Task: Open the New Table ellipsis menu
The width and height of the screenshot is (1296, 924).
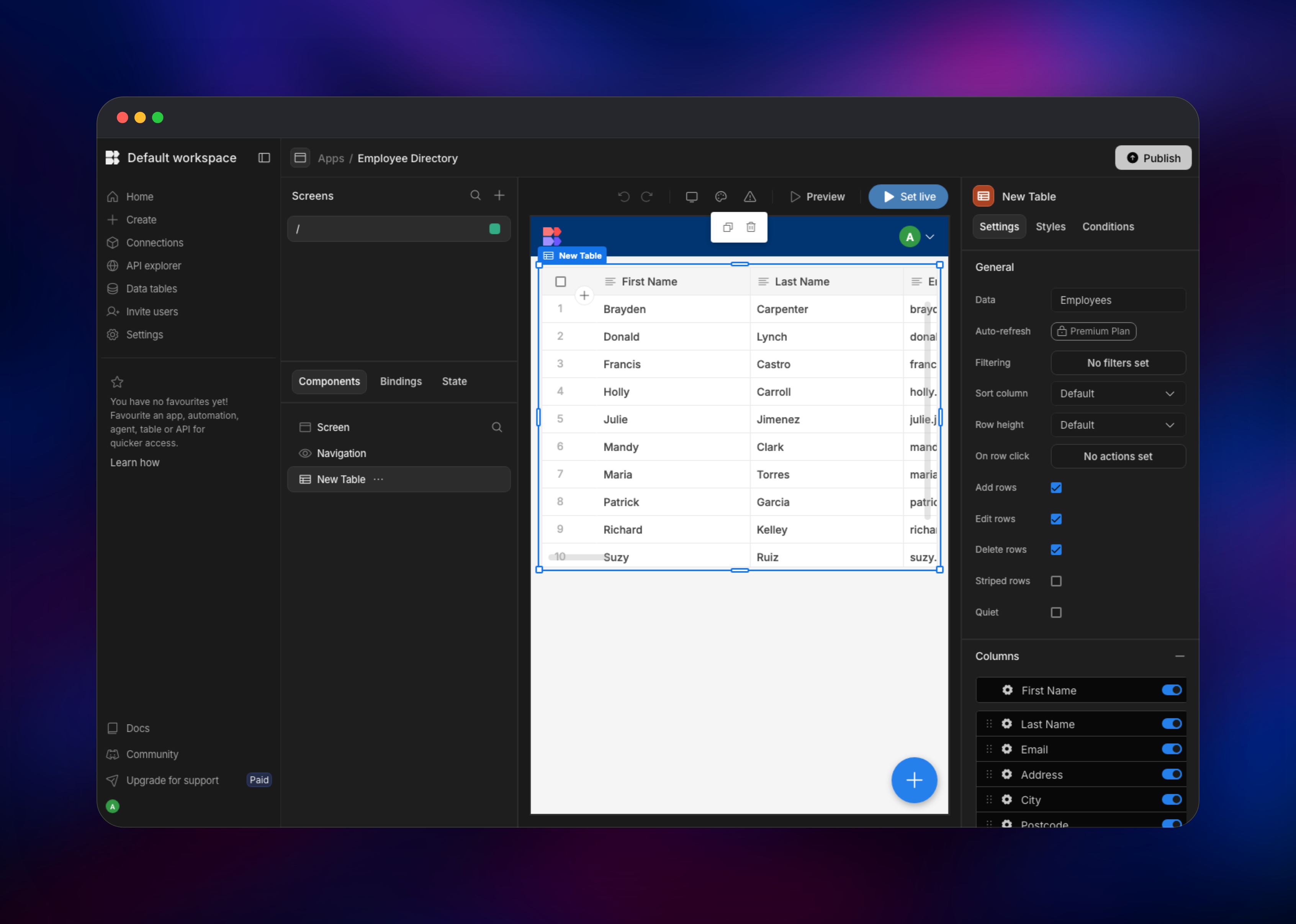Action: pos(378,480)
